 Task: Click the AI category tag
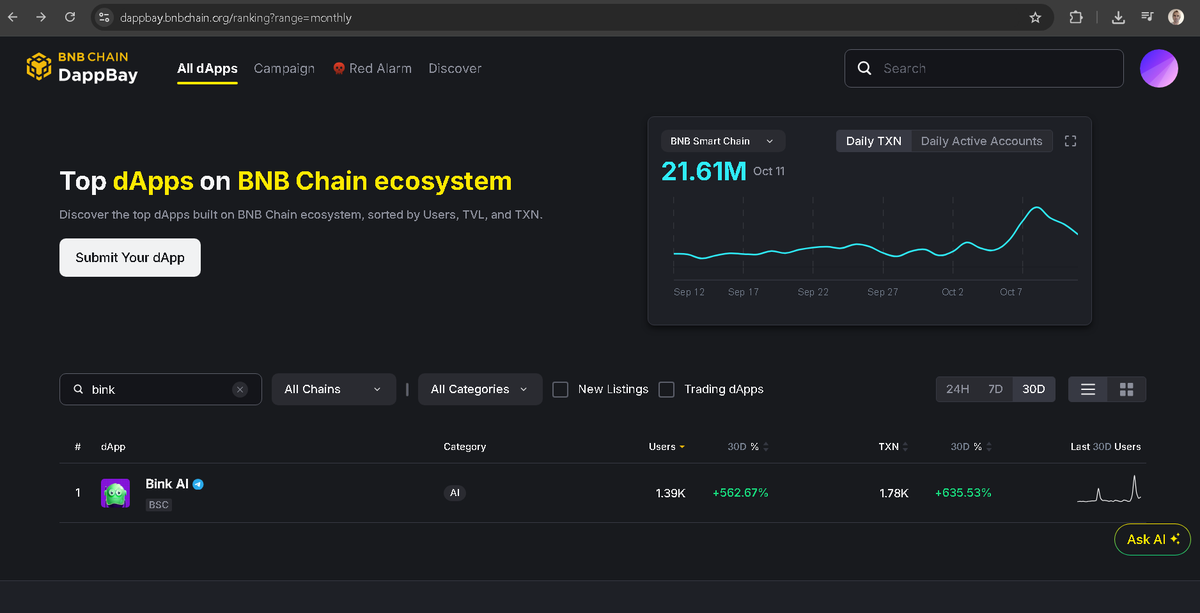455,493
